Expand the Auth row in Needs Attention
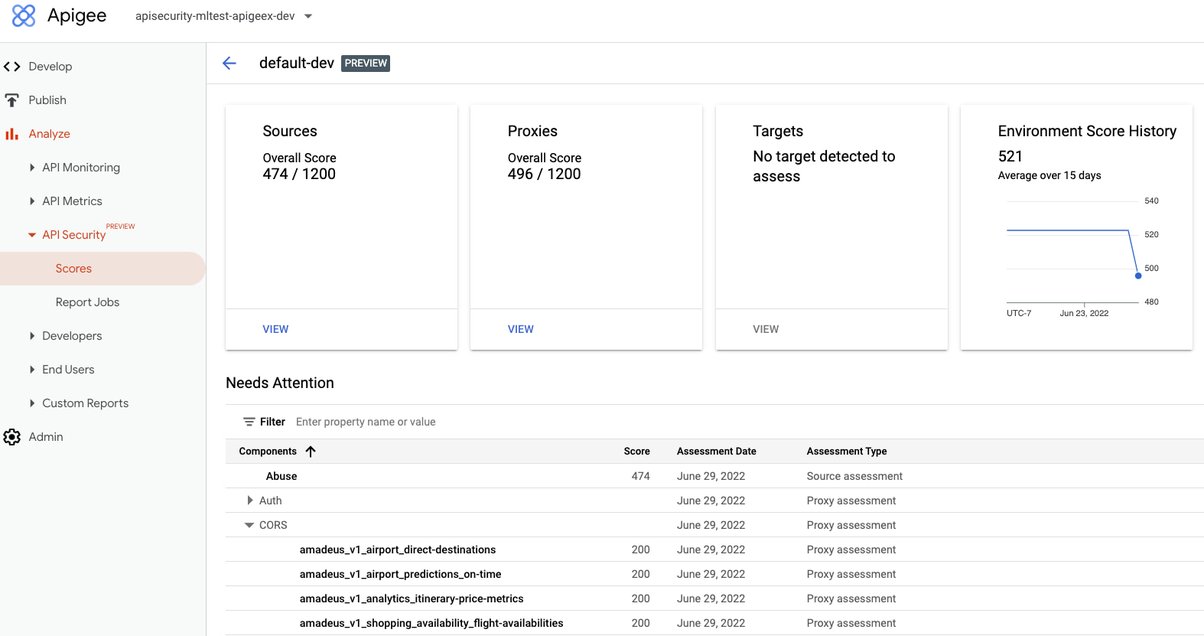 249,500
